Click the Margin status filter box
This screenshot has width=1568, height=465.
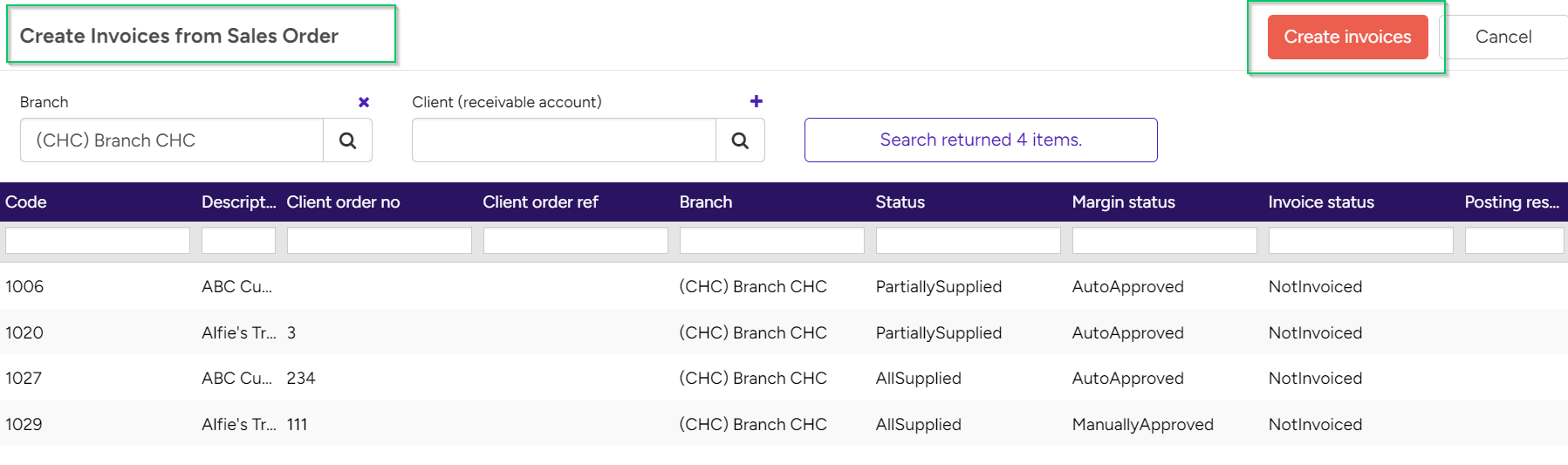coord(1165,240)
